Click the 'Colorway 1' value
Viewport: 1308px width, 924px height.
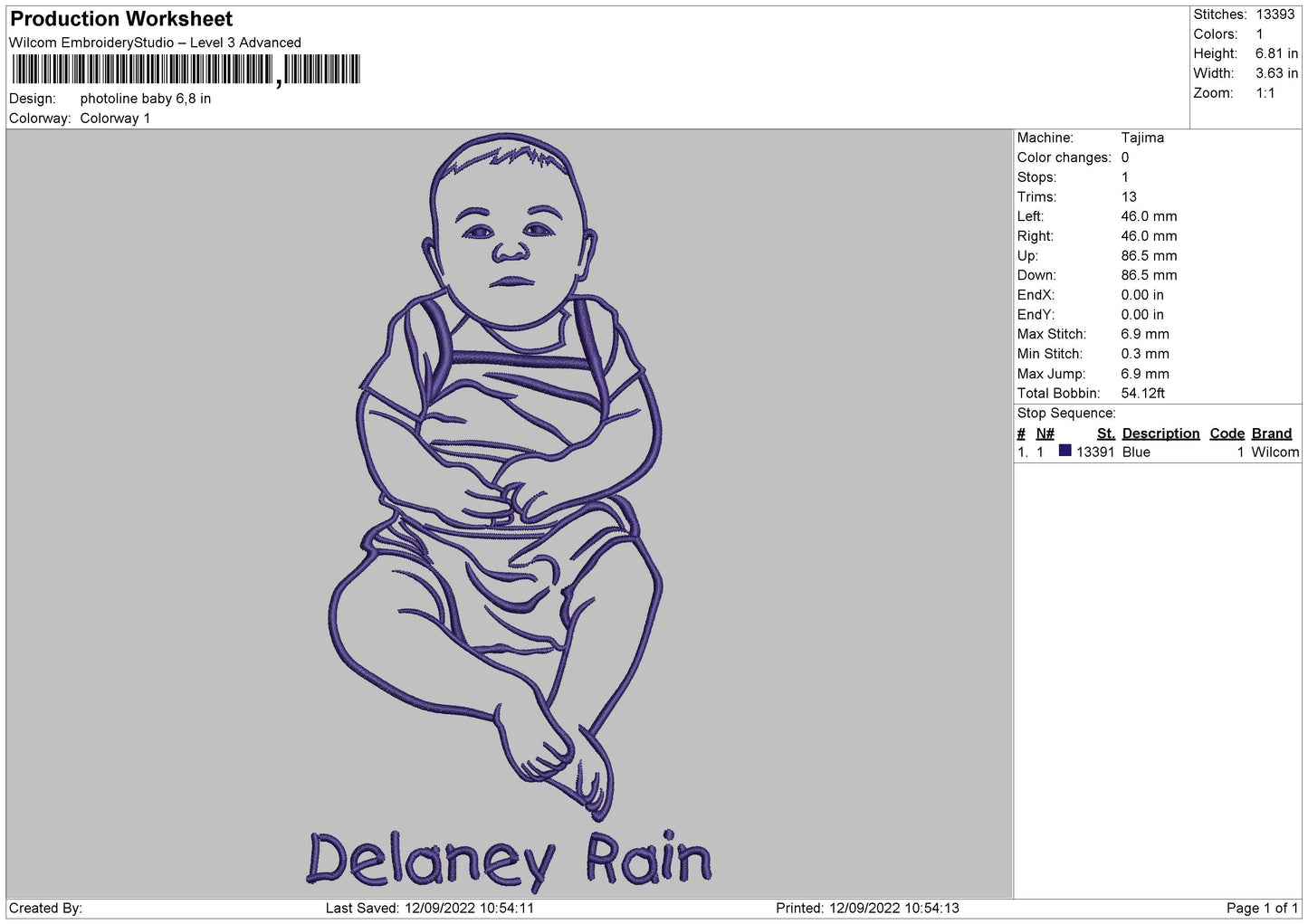click(x=115, y=119)
